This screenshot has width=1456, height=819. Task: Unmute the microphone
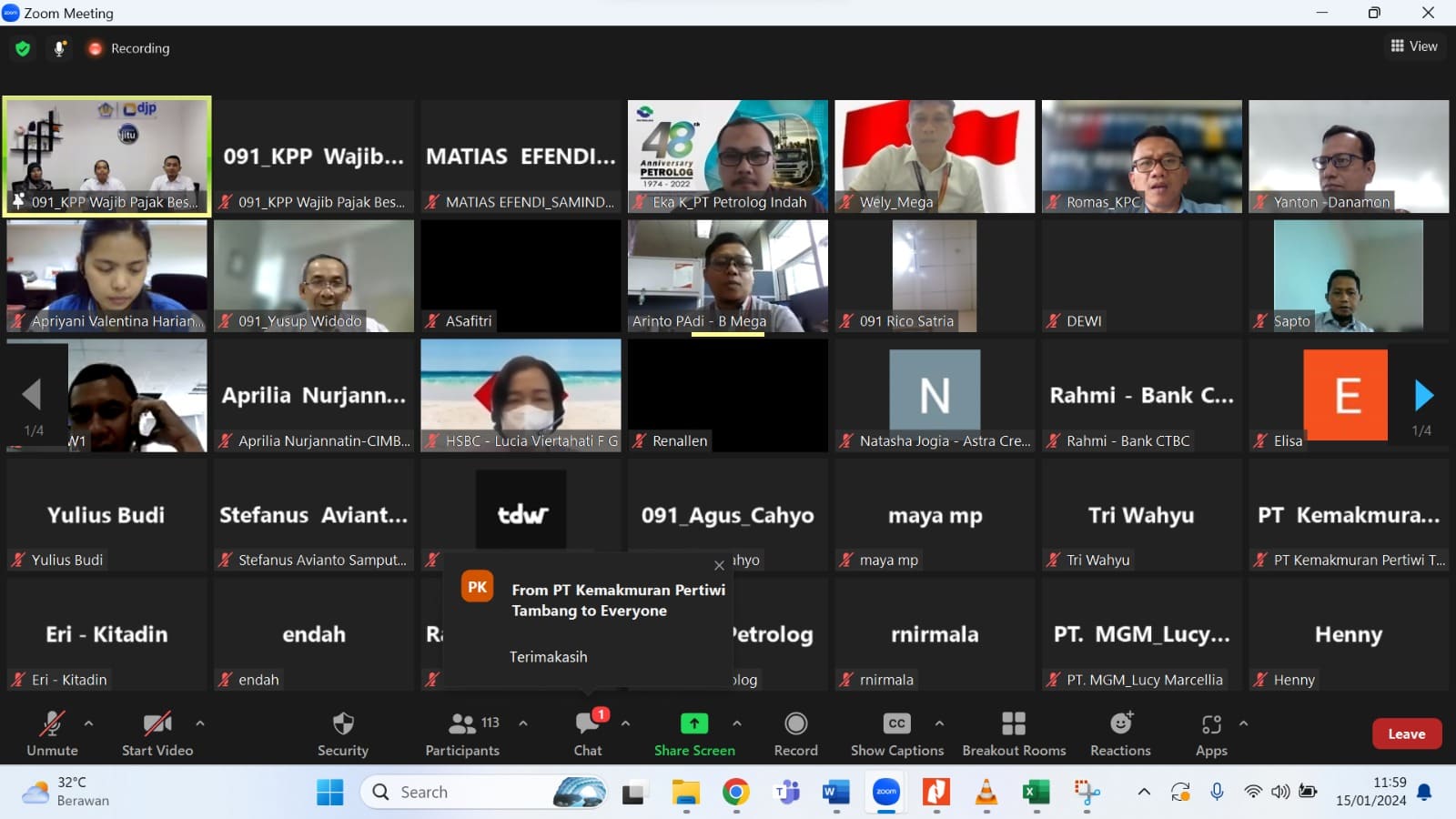coord(52,733)
